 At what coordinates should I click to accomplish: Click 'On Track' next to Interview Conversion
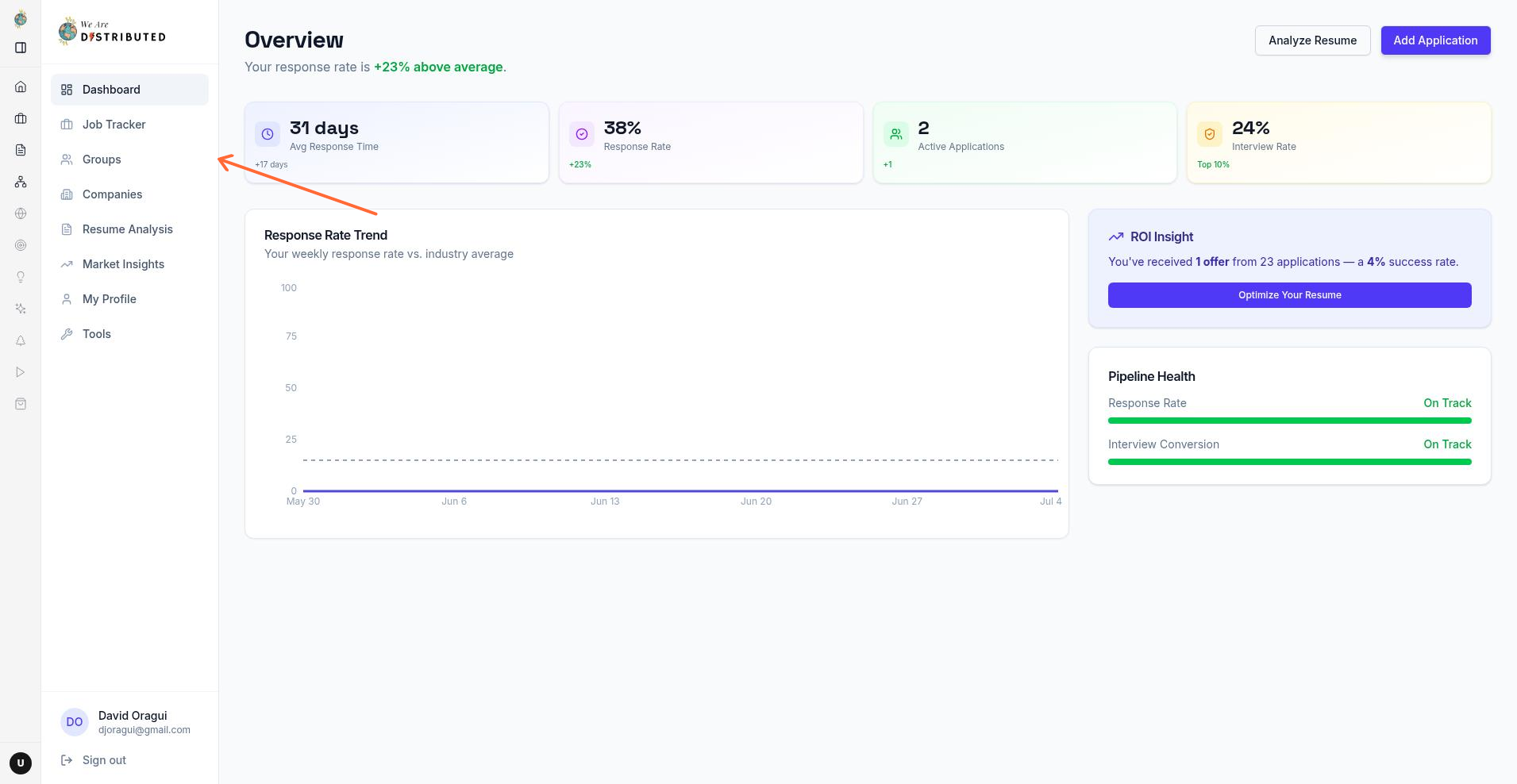click(x=1447, y=444)
